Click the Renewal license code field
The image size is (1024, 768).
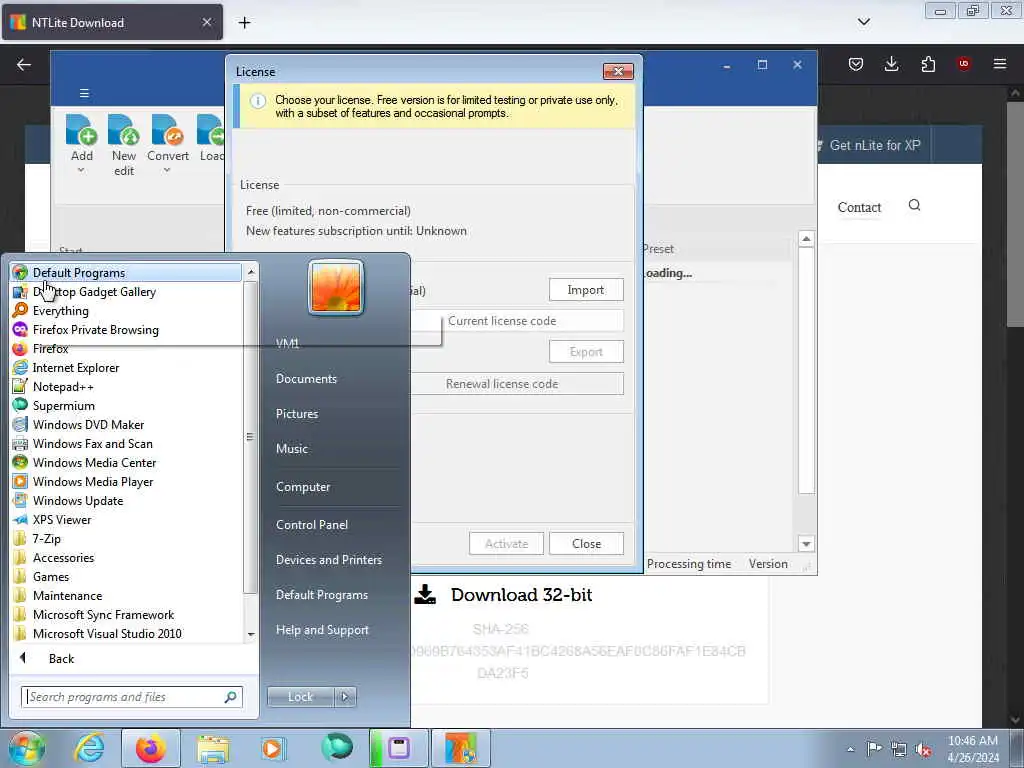pos(502,384)
